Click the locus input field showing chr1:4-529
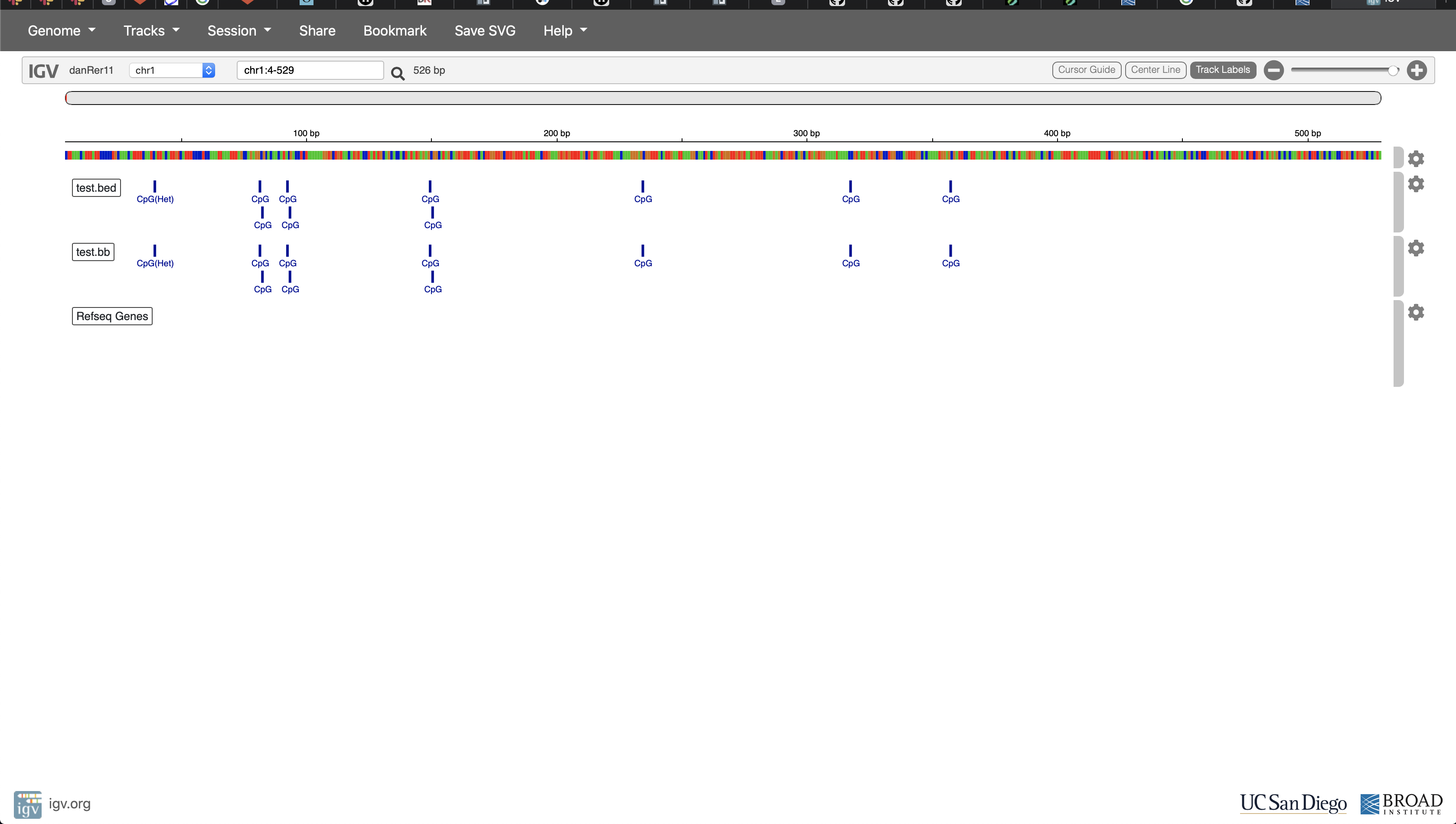 point(310,70)
